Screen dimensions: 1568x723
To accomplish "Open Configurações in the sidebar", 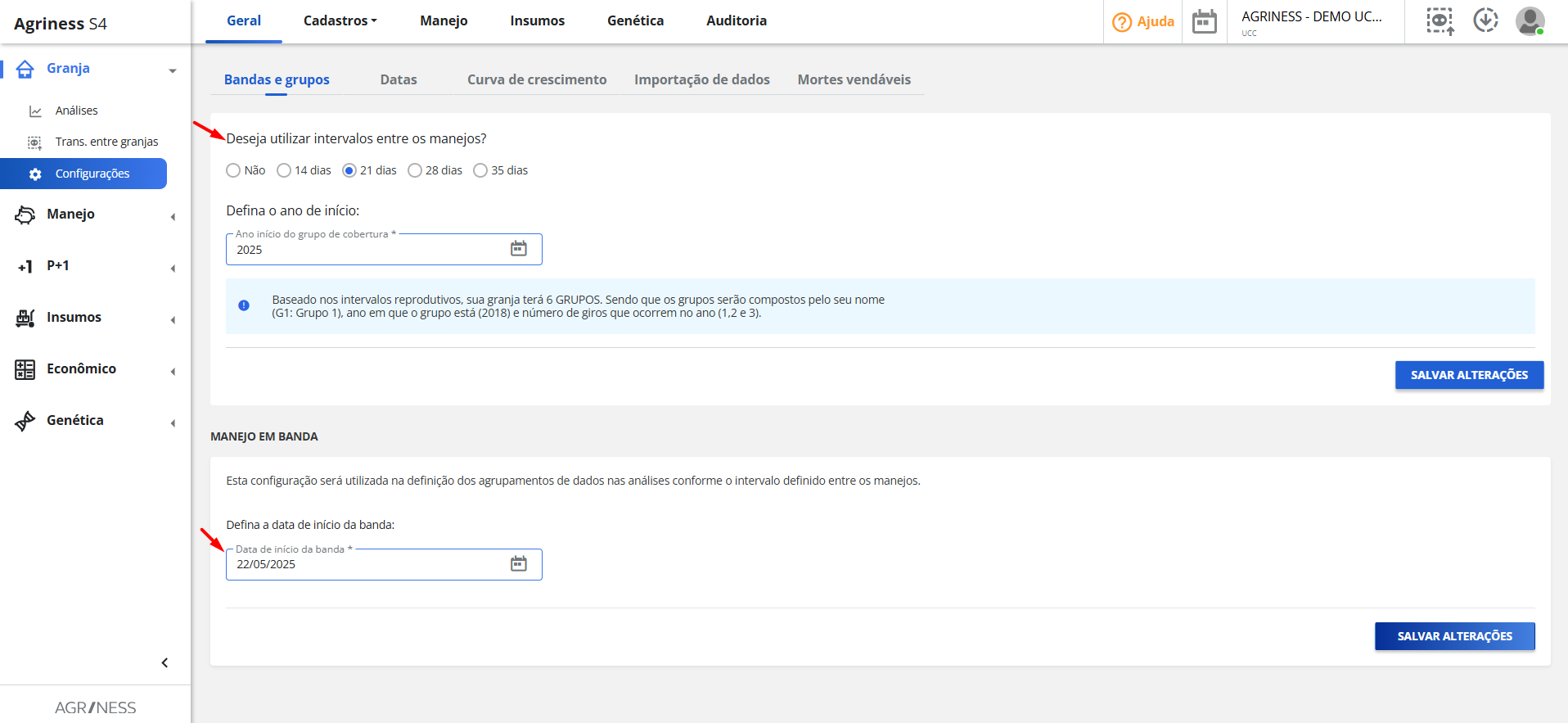I will click(83, 174).
